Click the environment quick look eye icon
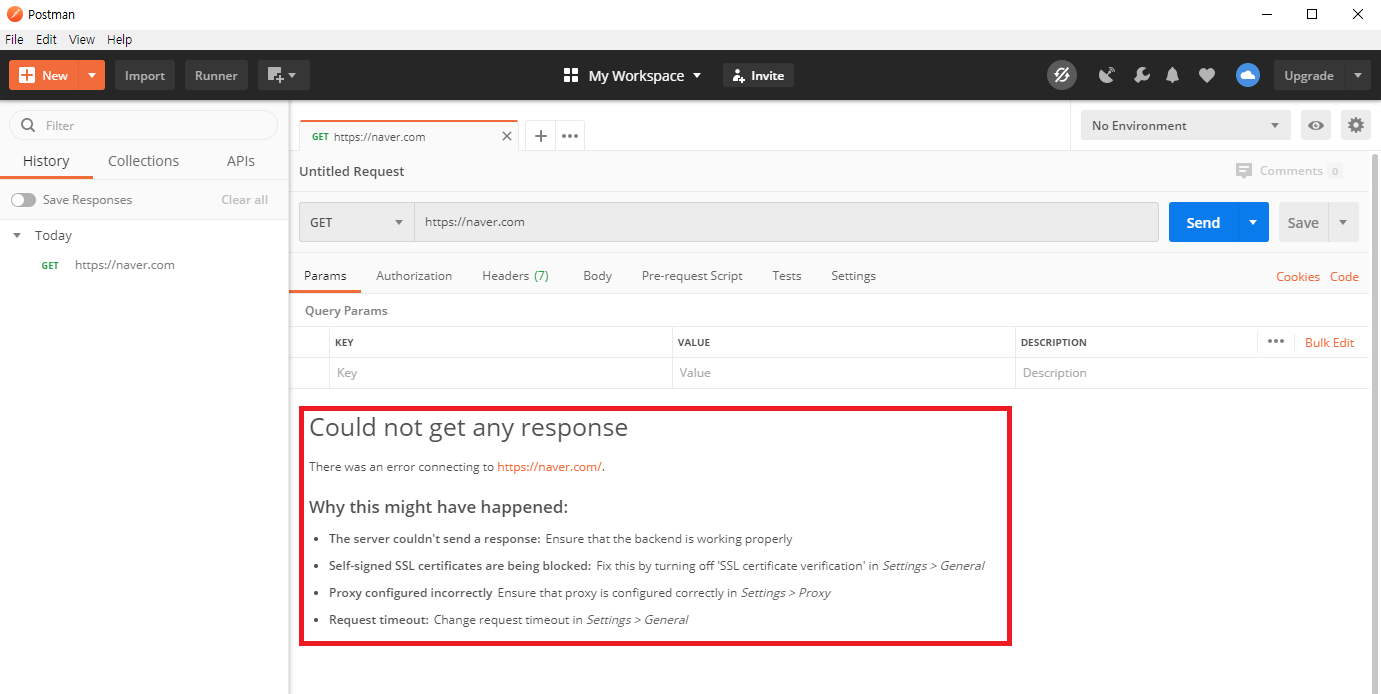 [1316, 125]
